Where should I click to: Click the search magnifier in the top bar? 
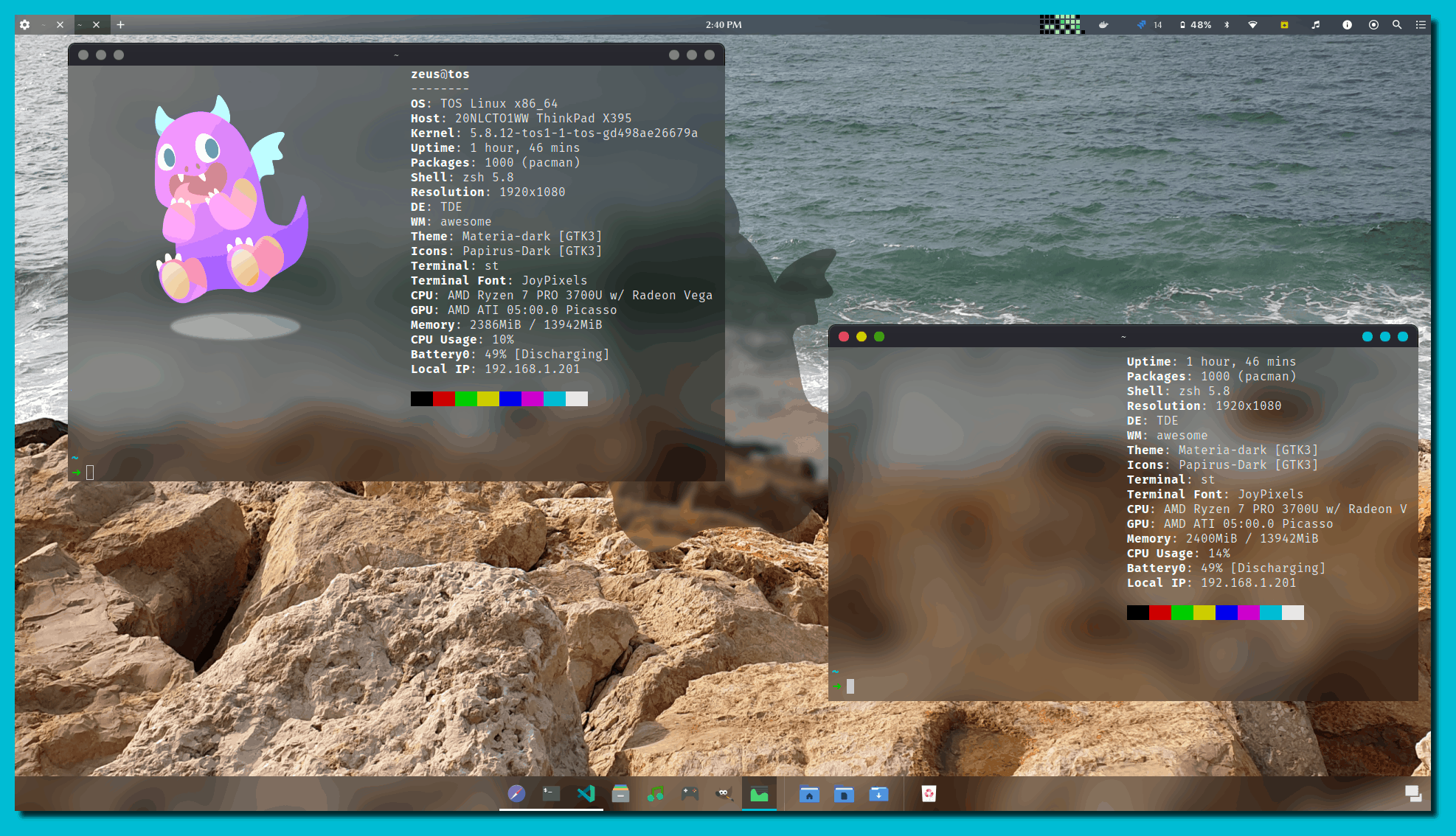(1397, 24)
